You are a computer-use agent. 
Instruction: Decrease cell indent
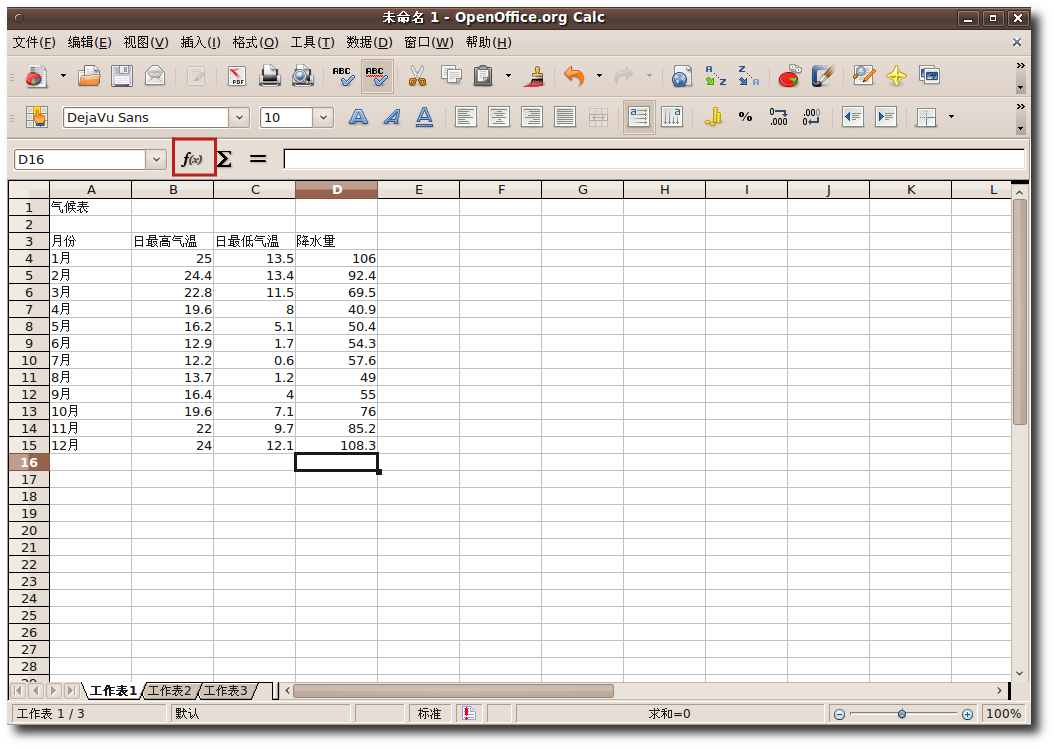[x=852, y=118]
